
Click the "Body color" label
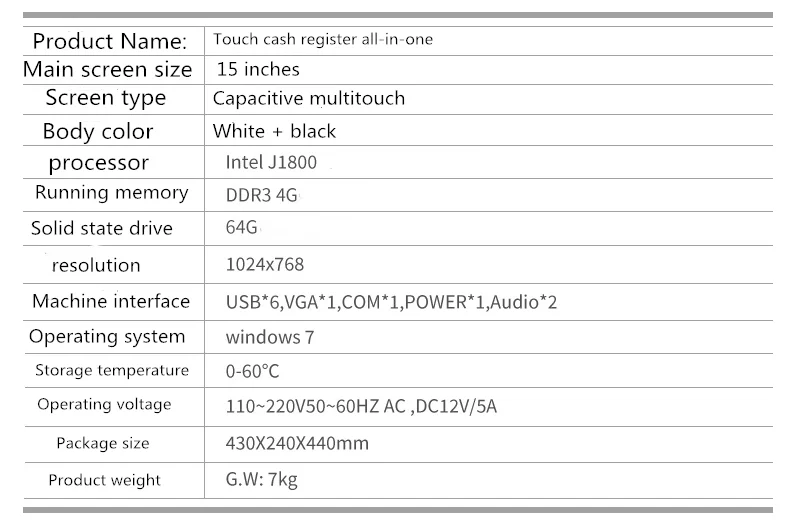(98, 132)
